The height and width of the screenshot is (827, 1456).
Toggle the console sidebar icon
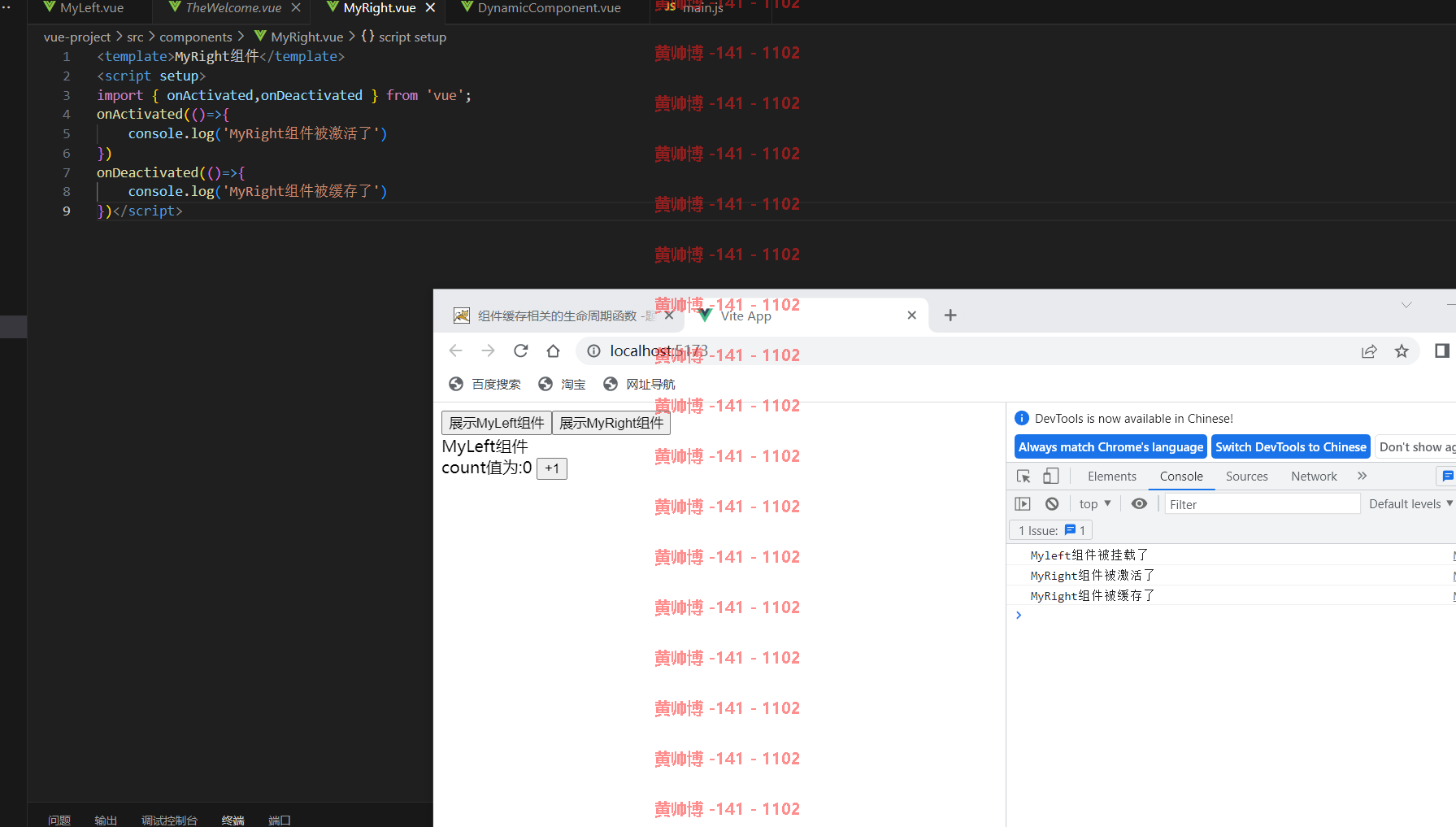point(1023,504)
